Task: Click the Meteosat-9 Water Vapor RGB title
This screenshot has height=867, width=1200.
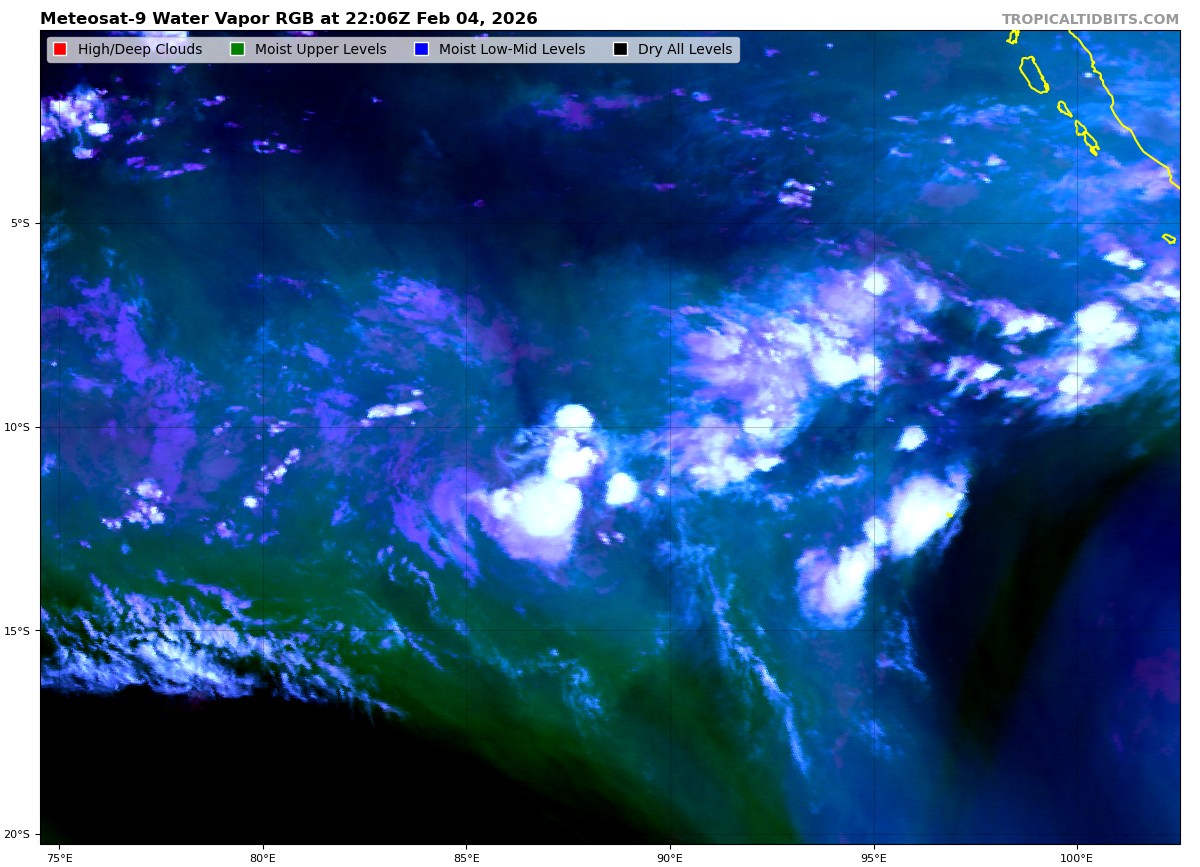Action: pyautogui.click(x=288, y=19)
